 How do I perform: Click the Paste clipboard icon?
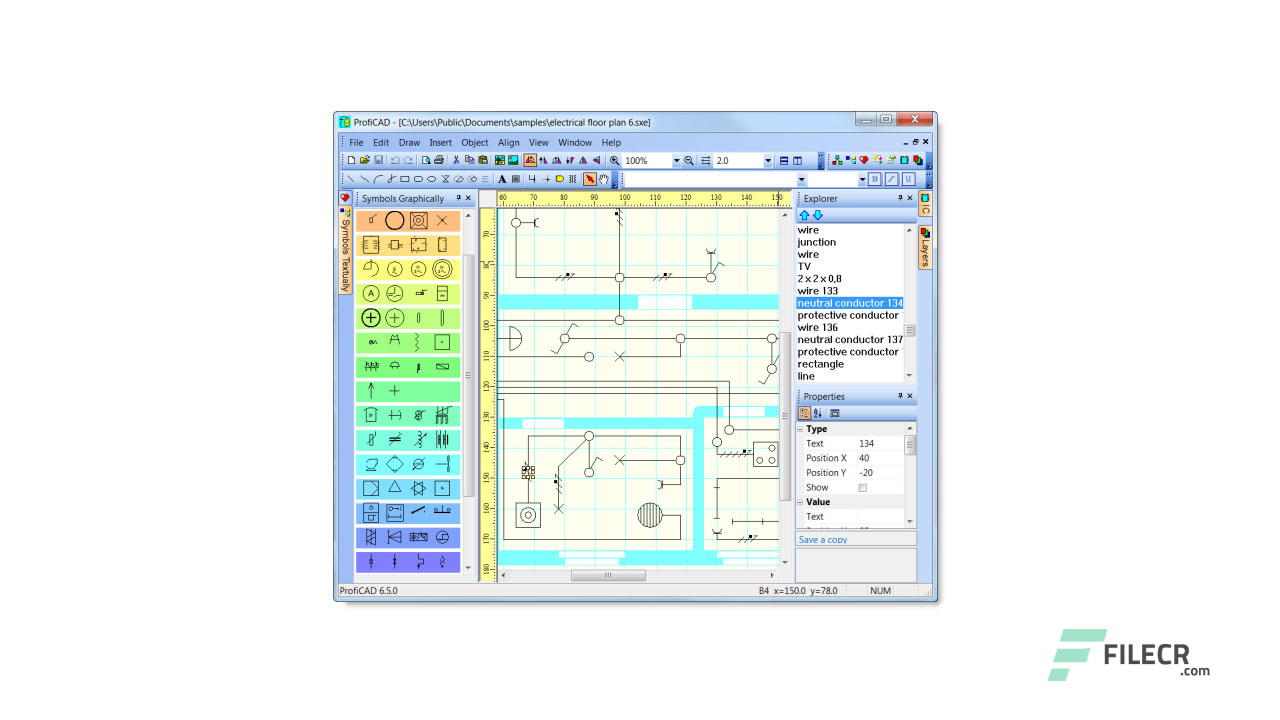(483, 160)
